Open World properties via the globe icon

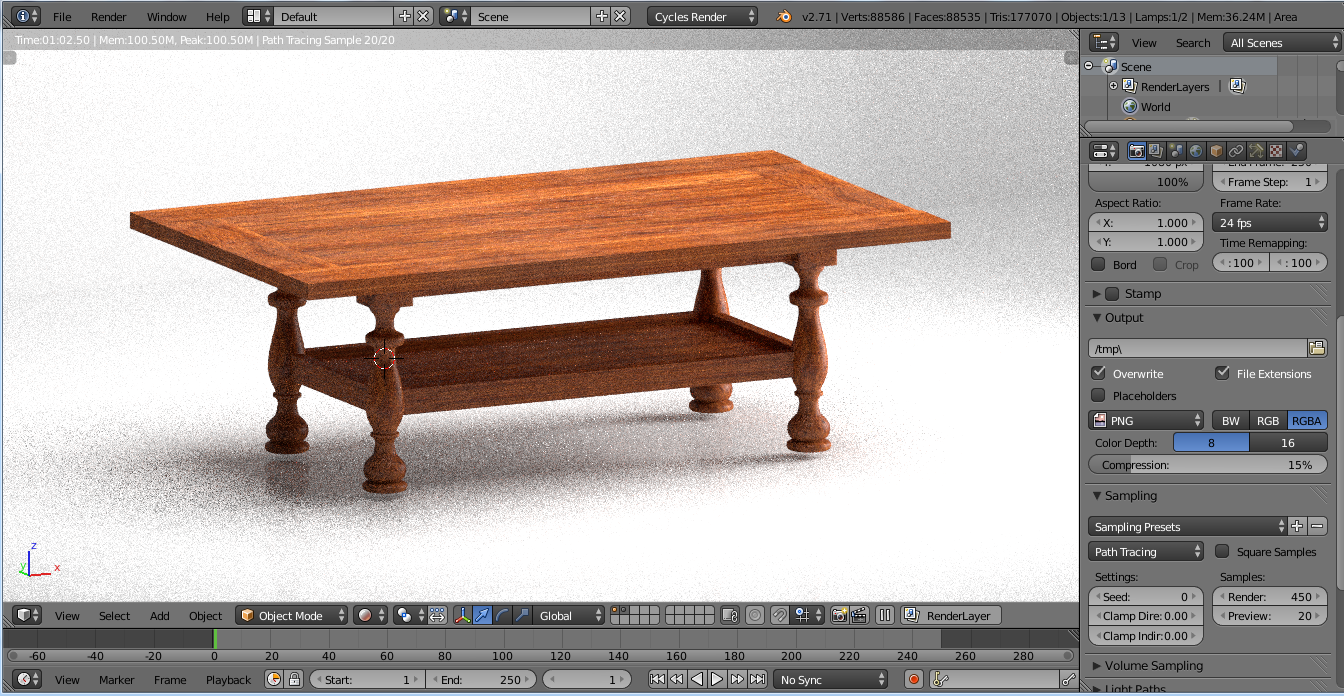coord(1196,150)
